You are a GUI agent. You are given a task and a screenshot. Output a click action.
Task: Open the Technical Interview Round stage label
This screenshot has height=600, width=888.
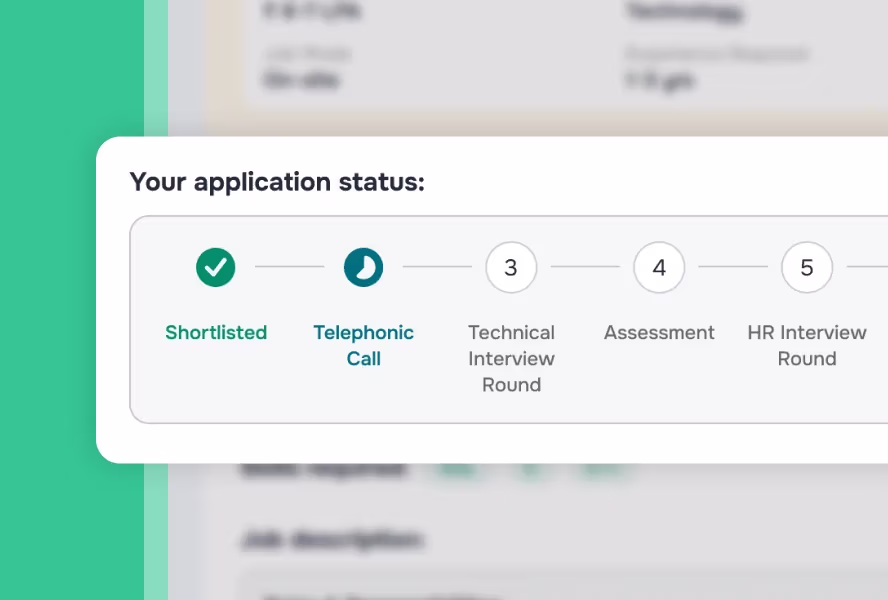511,358
